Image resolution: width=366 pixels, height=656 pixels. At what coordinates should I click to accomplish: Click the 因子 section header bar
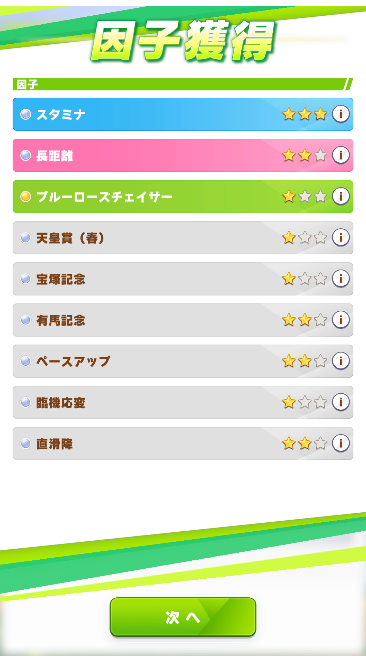[x=183, y=84]
